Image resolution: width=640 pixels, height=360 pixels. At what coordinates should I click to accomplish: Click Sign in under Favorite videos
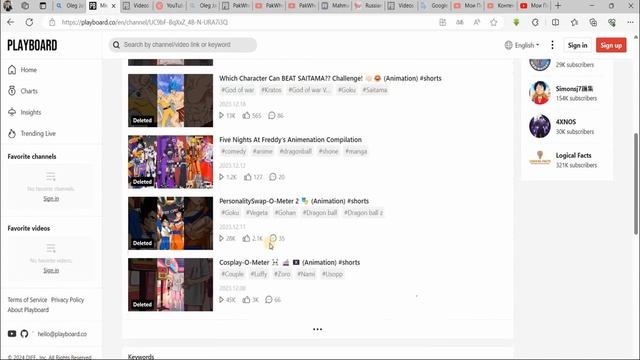51,271
